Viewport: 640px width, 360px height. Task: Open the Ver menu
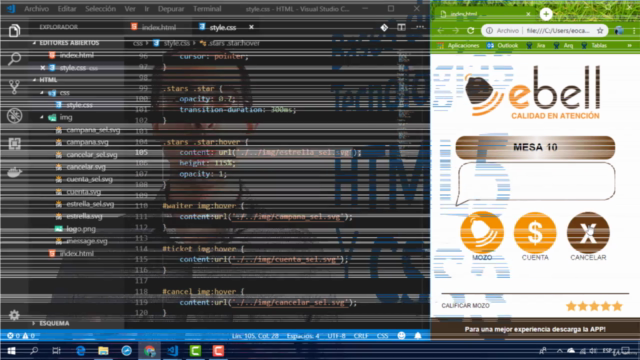(130, 9)
